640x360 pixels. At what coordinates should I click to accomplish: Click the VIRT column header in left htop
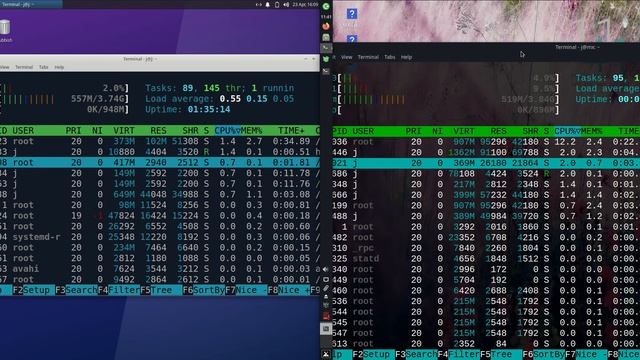[x=124, y=131]
